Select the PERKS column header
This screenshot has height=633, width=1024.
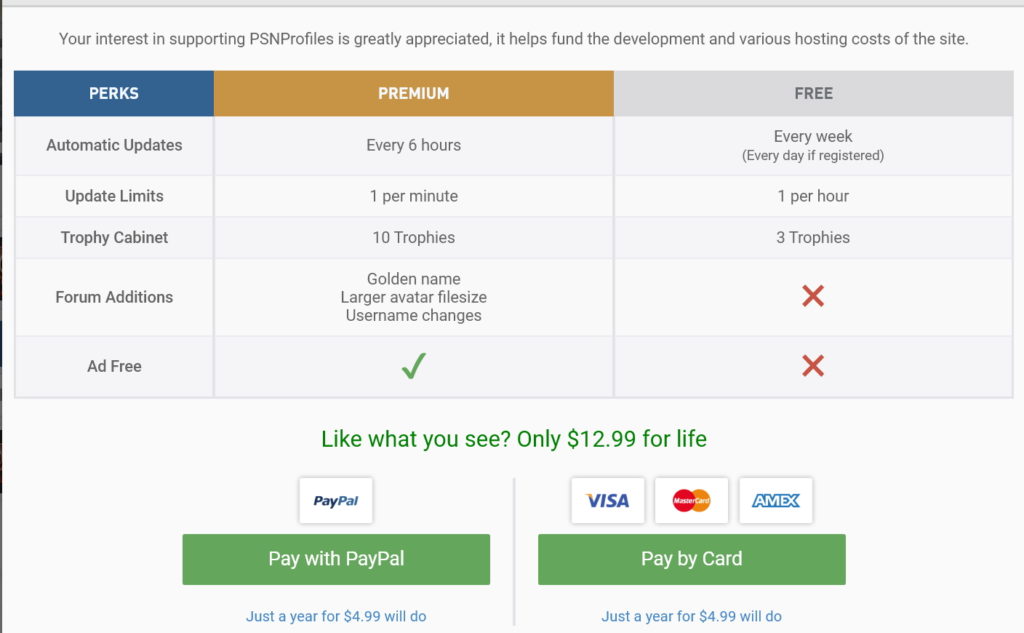[114, 93]
